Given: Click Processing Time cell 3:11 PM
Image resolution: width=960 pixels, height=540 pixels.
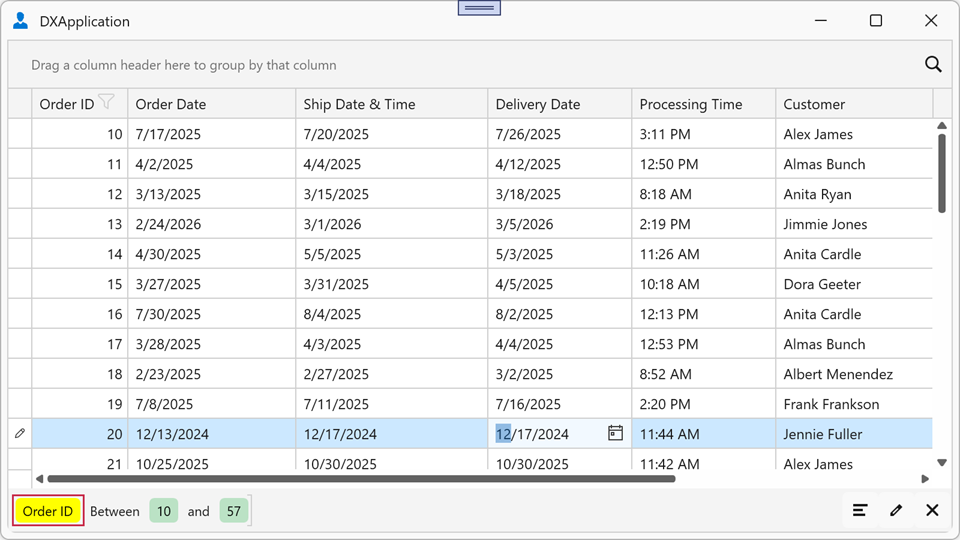Looking at the screenshot, I should (x=703, y=133).
